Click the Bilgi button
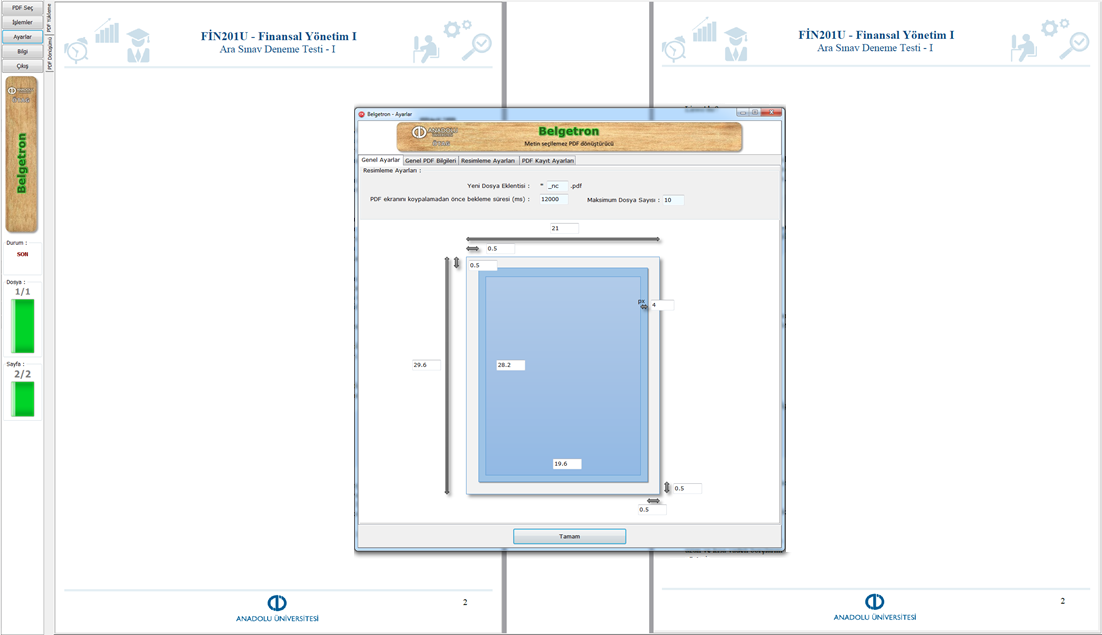This screenshot has width=1102, height=635. pos(22,51)
